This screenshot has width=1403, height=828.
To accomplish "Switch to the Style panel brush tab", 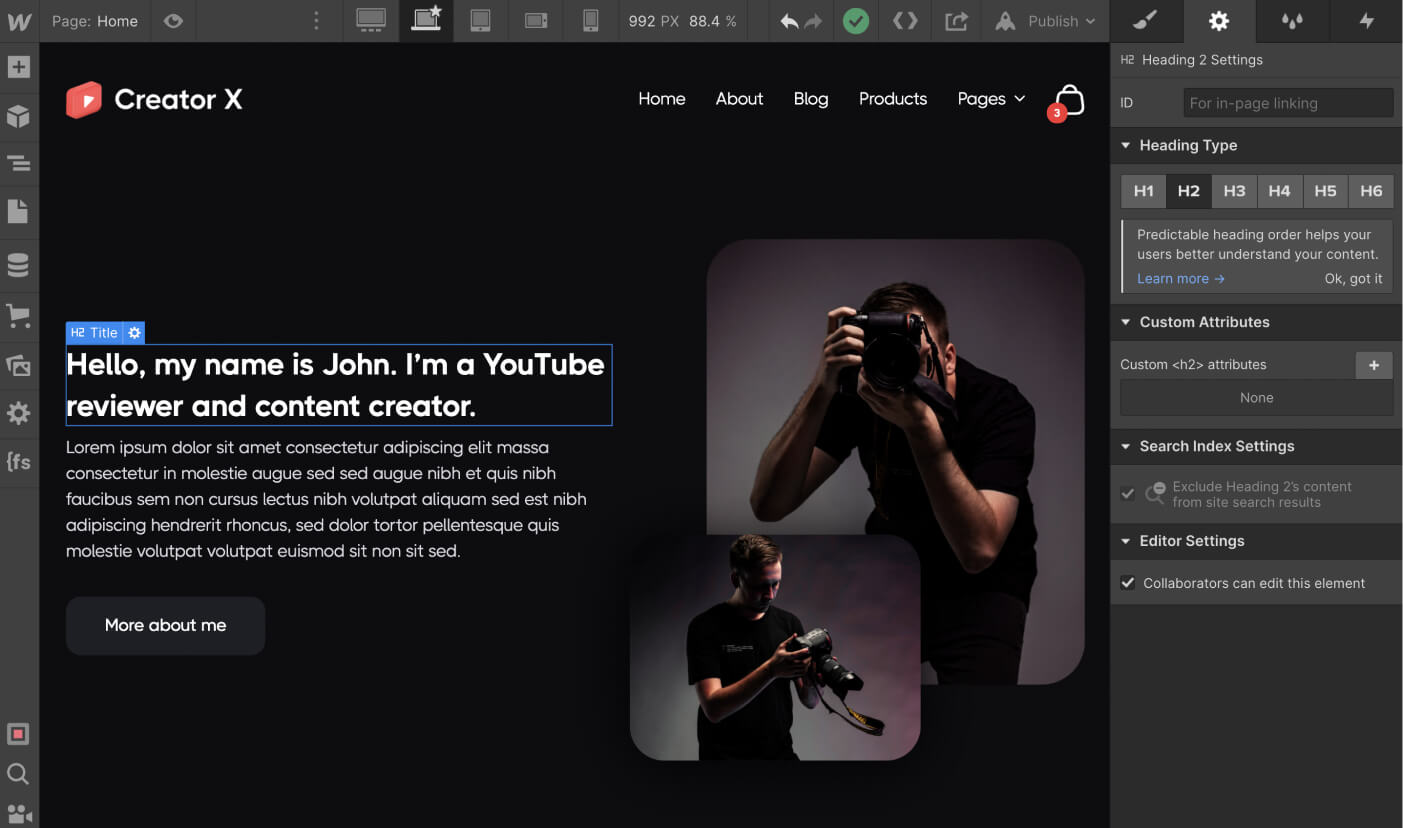I will pyautogui.click(x=1146, y=21).
